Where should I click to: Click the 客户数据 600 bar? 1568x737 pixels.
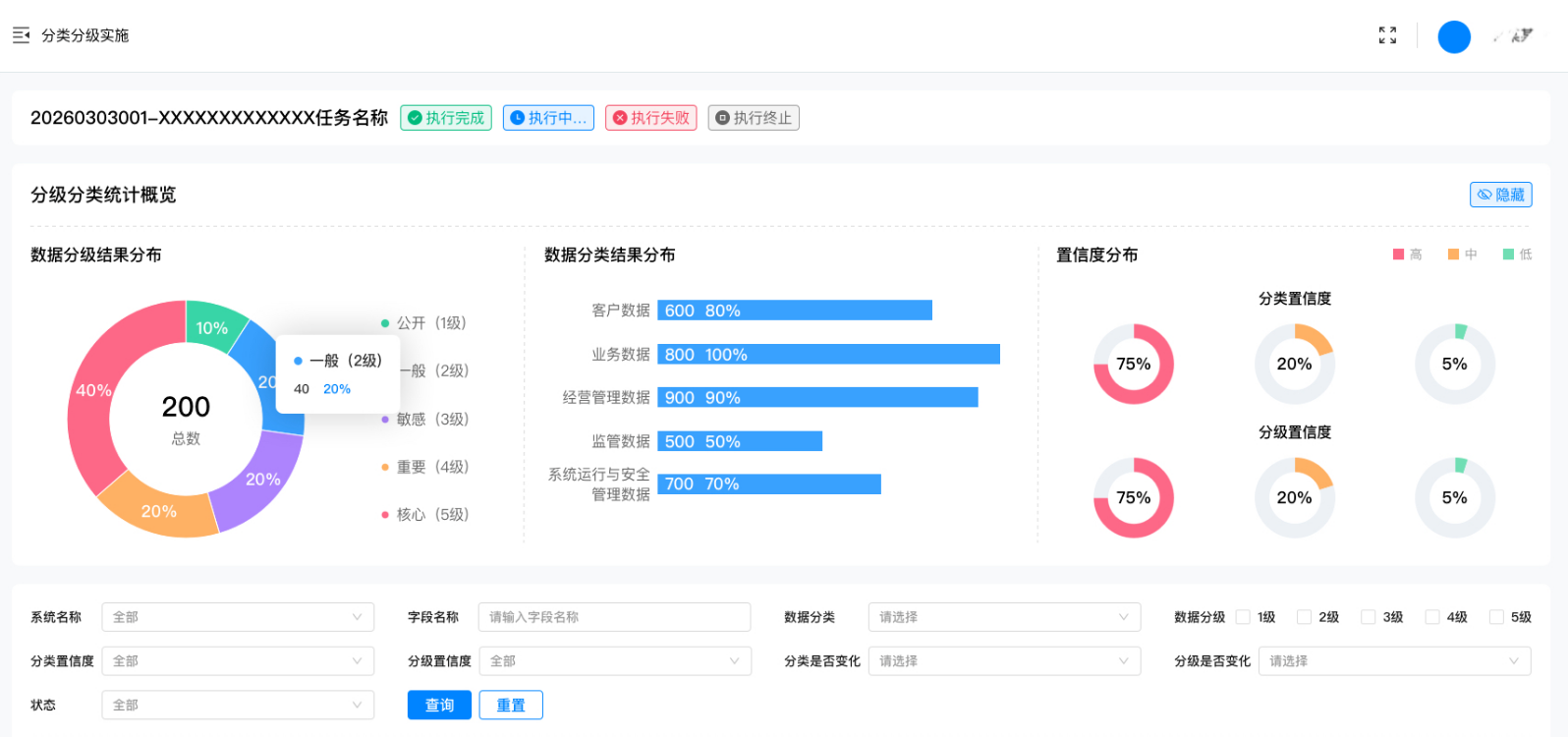click(x=795, y=311)
